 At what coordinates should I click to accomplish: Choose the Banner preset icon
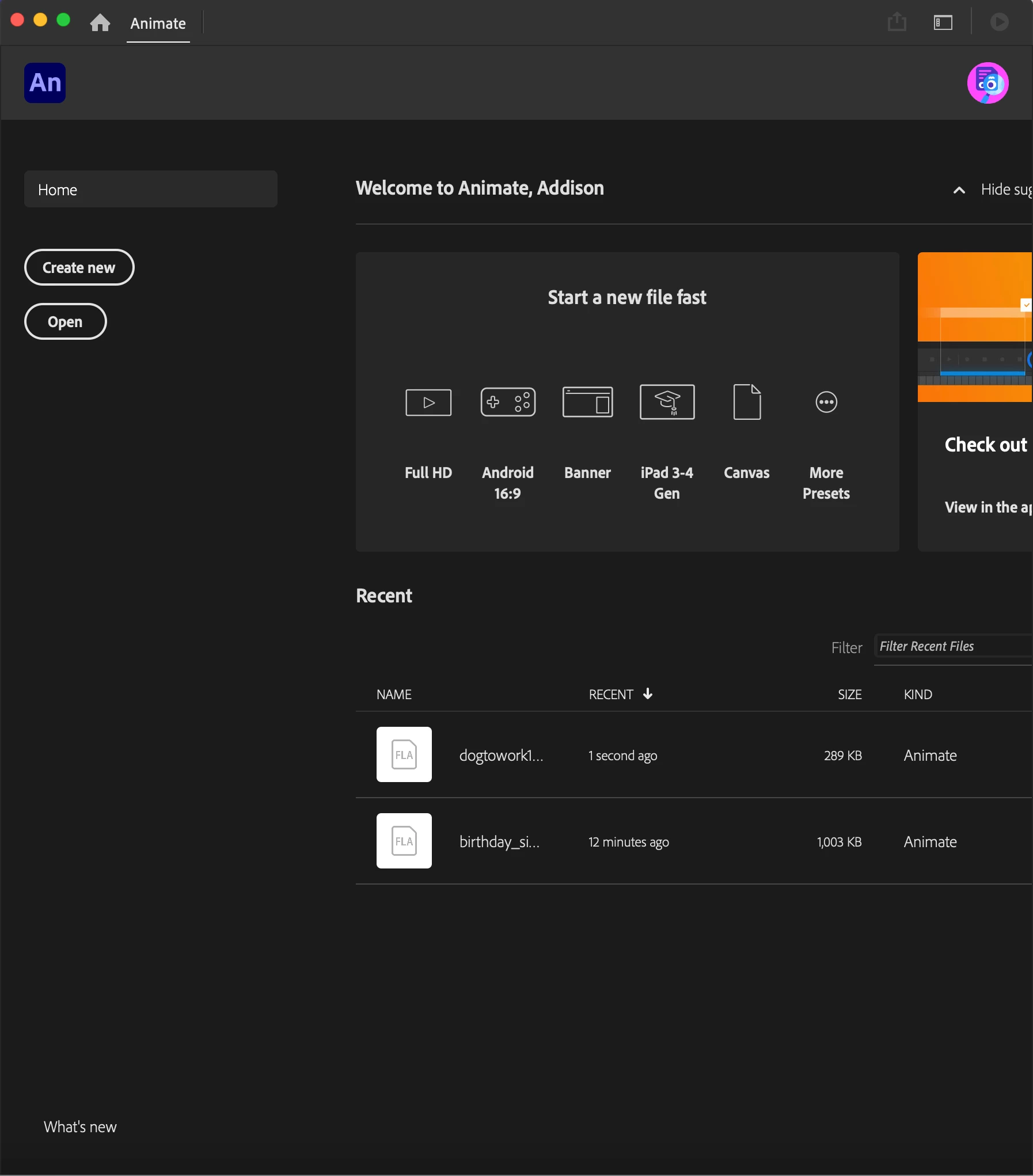[x=587, y=402]
